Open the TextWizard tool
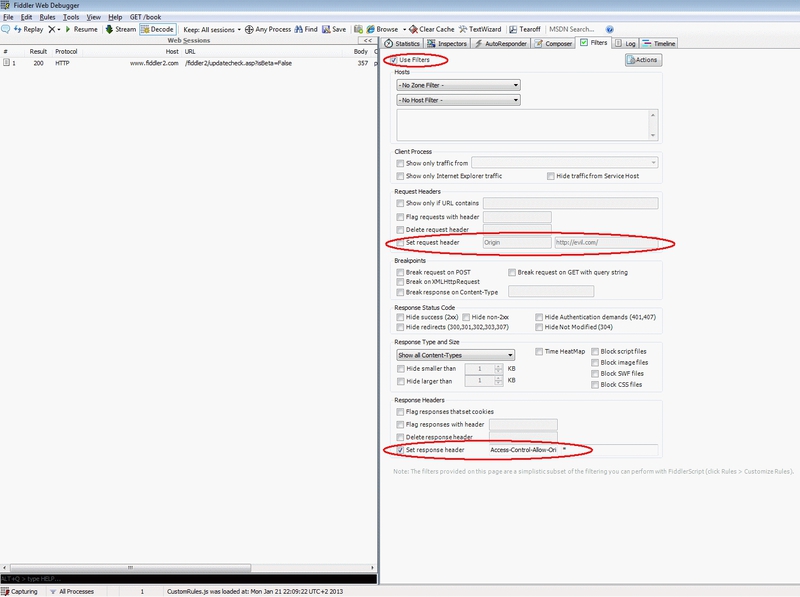Image resolution: width=800 pixels, height=597 pixels. pyautogui.click(x=480, y=30)
